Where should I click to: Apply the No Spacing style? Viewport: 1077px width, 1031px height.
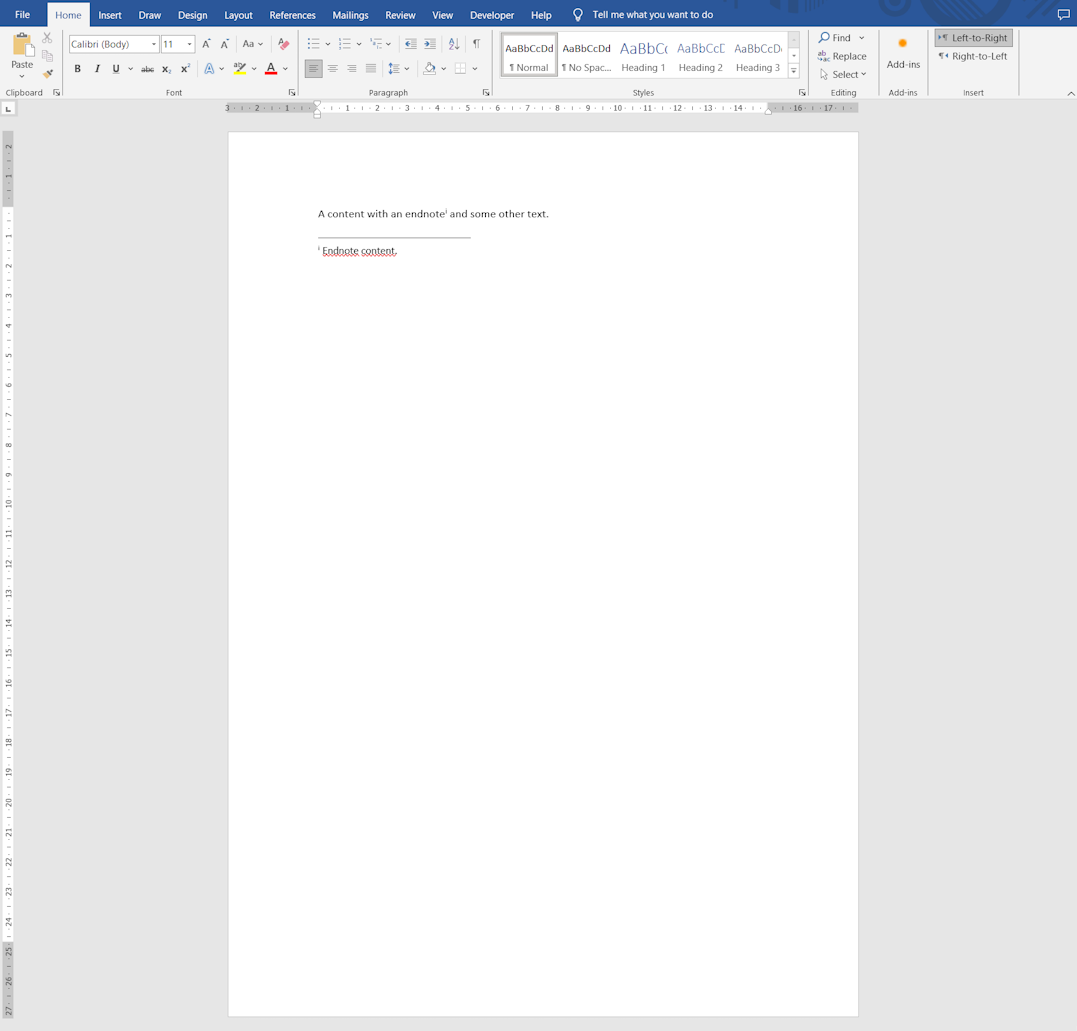click(586, 55)
